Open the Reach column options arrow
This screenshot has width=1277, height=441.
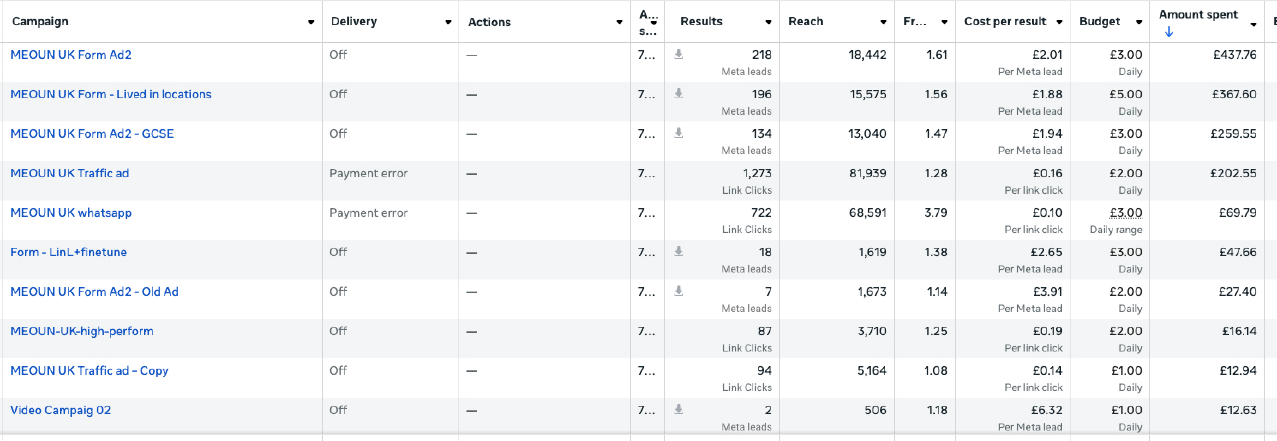coord(884,22)
